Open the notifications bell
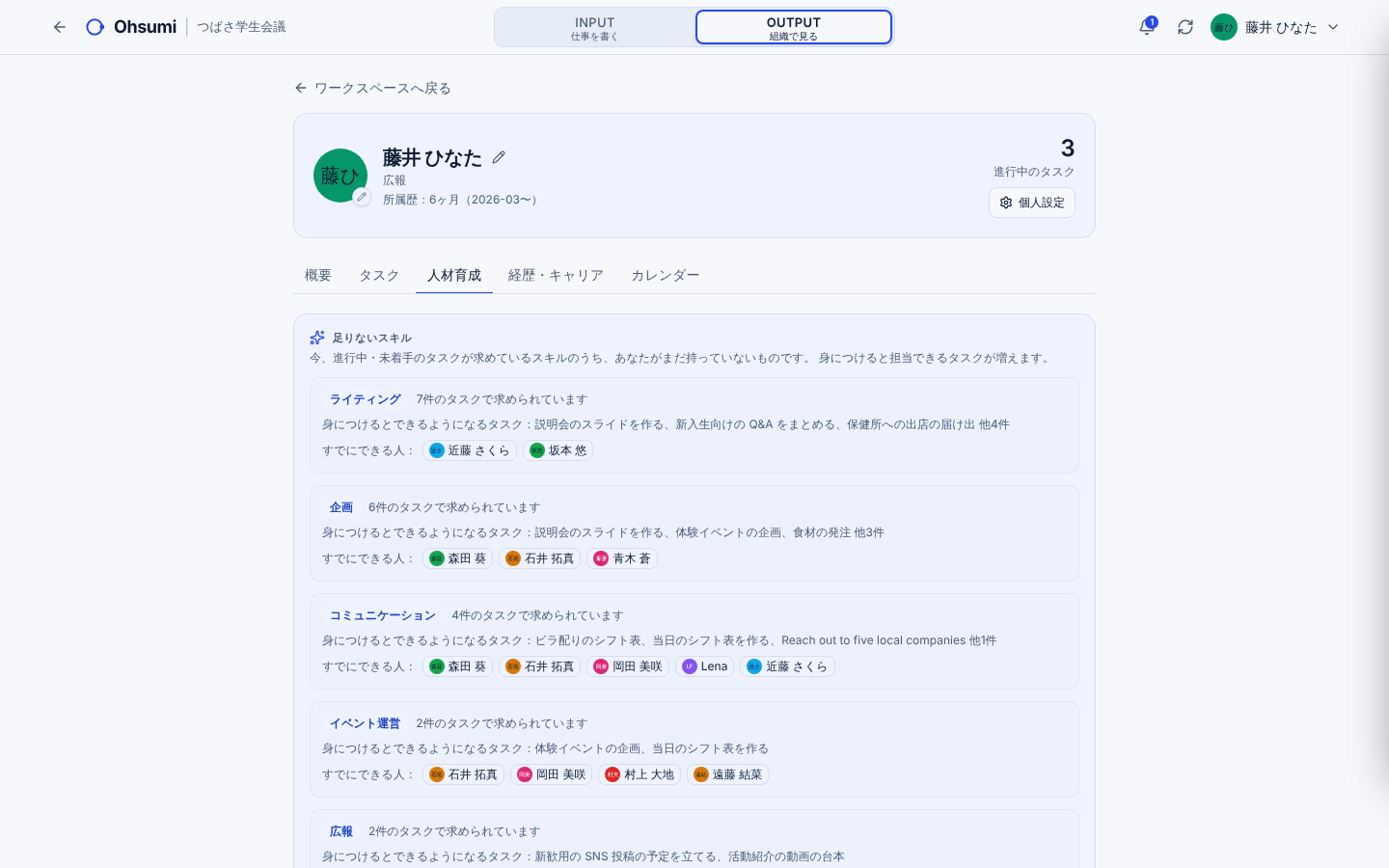The image size is (1389, 868). click(1147, 27)
